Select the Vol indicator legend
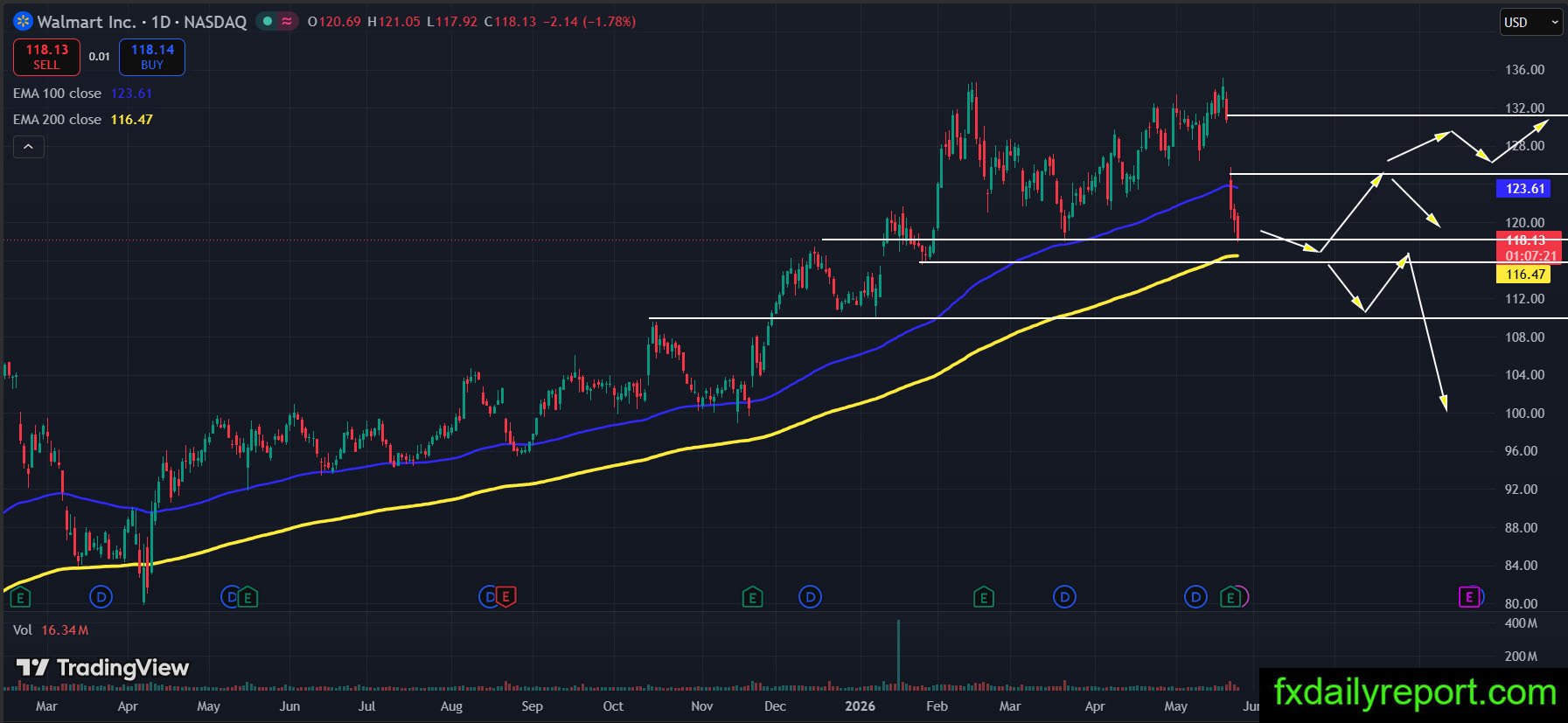1568x723 pixels. [x=23, y=629]
